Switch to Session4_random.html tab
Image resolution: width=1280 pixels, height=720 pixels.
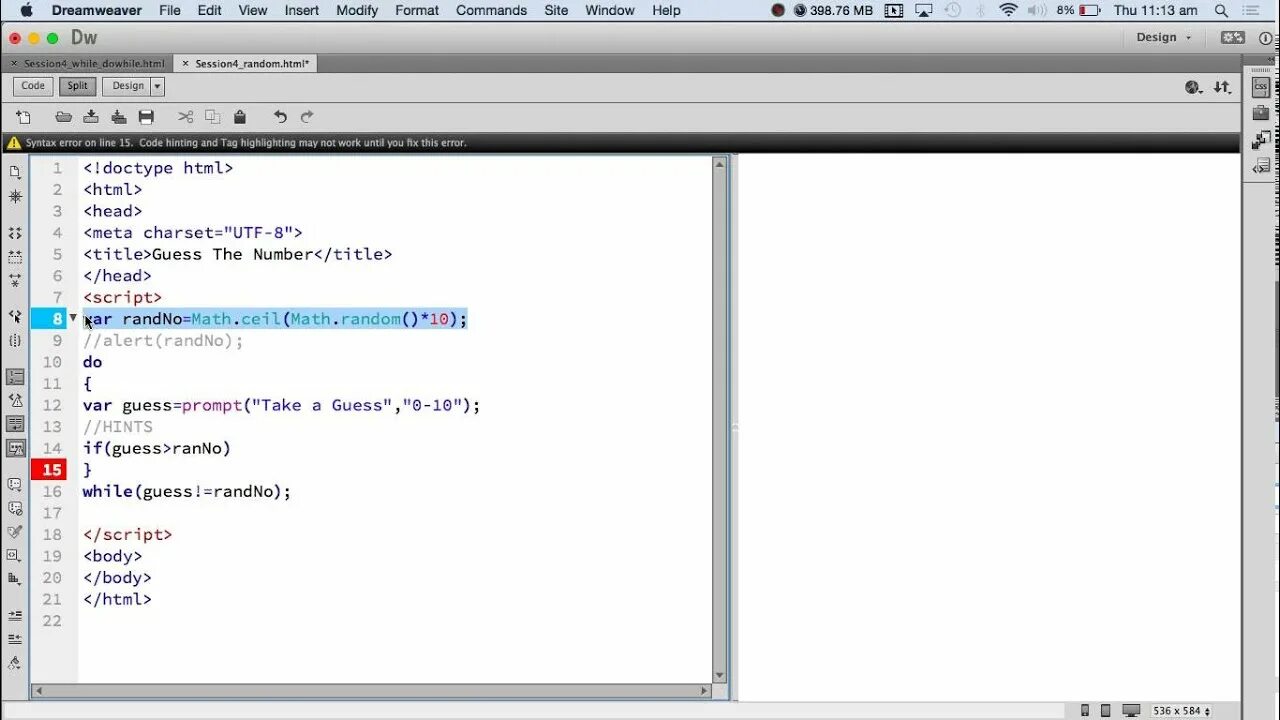point(252,63)
